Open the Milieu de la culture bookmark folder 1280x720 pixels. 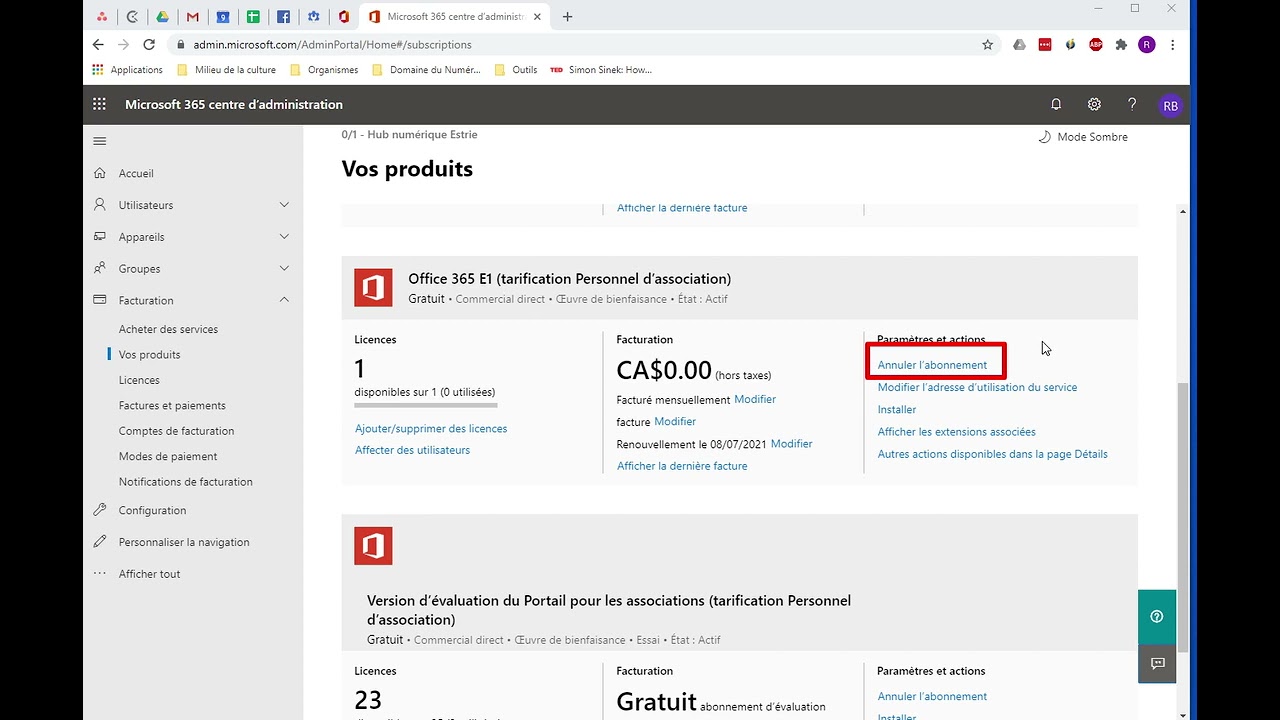tap(226, 70)
